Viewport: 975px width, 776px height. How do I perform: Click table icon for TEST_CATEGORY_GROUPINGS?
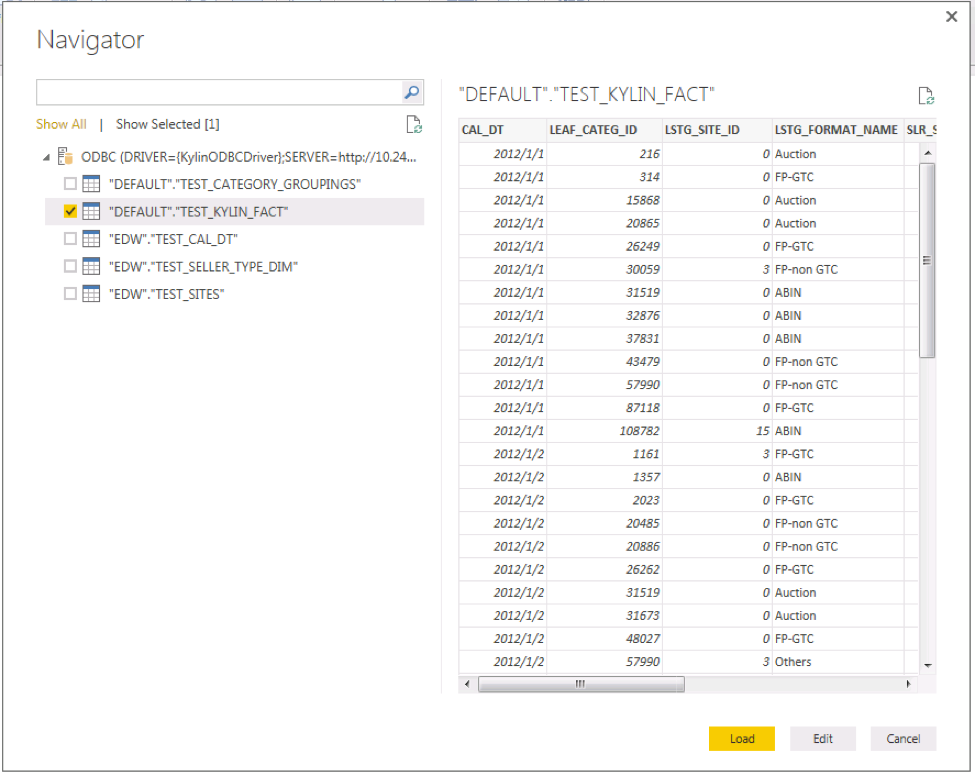coord(92,184)
